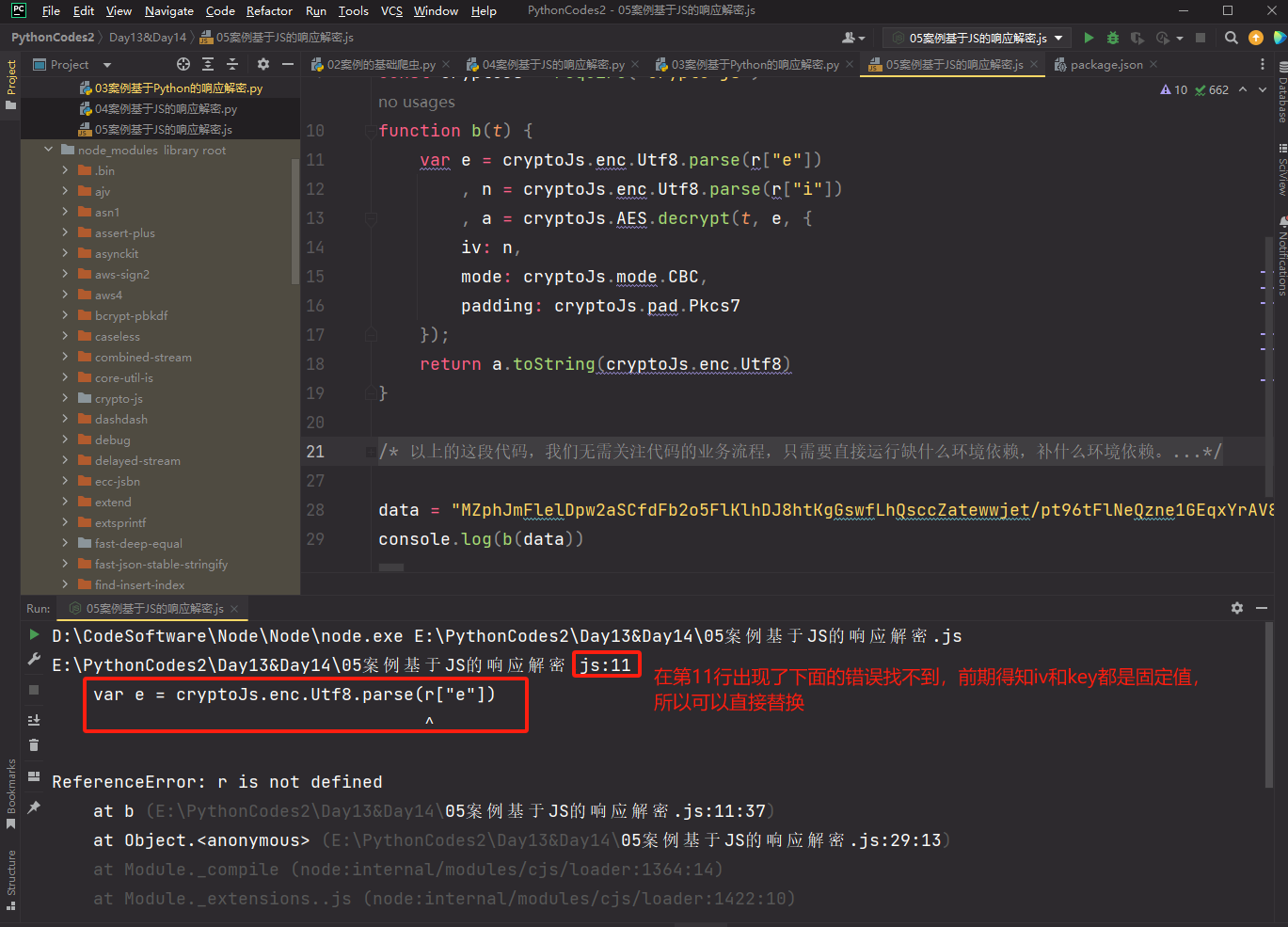Open the profiler run dropdown arrow
Screen dimensions: 1288x927
1180,38
